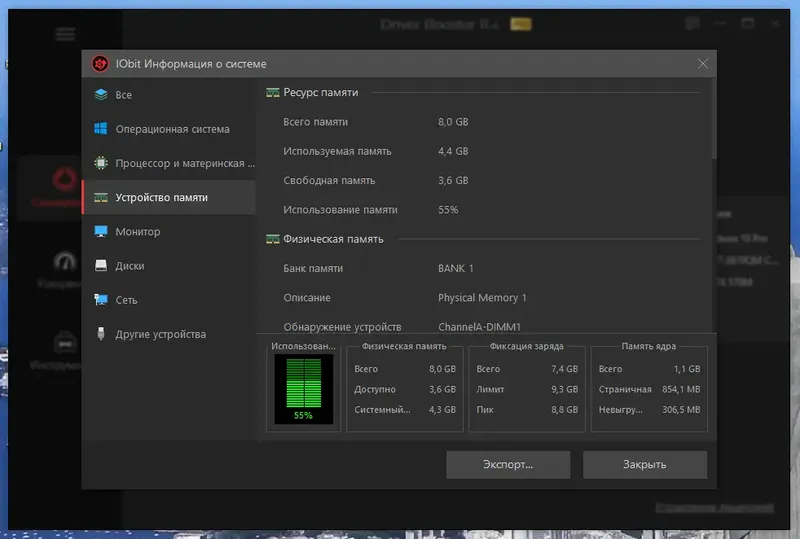Click the 'Память ядра' group title
Viewport: 800px width, 539px height.
coord(648,346)
